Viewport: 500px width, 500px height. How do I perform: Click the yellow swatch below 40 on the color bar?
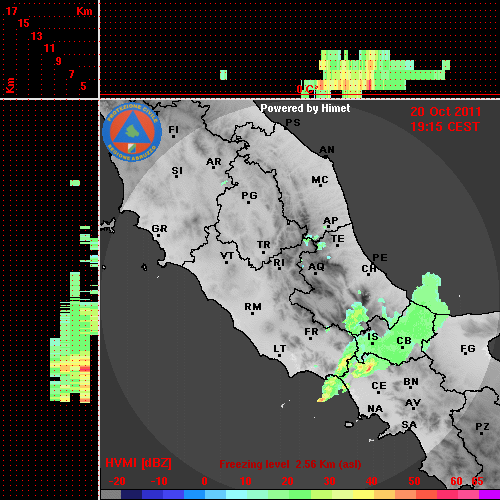[364, 495]
